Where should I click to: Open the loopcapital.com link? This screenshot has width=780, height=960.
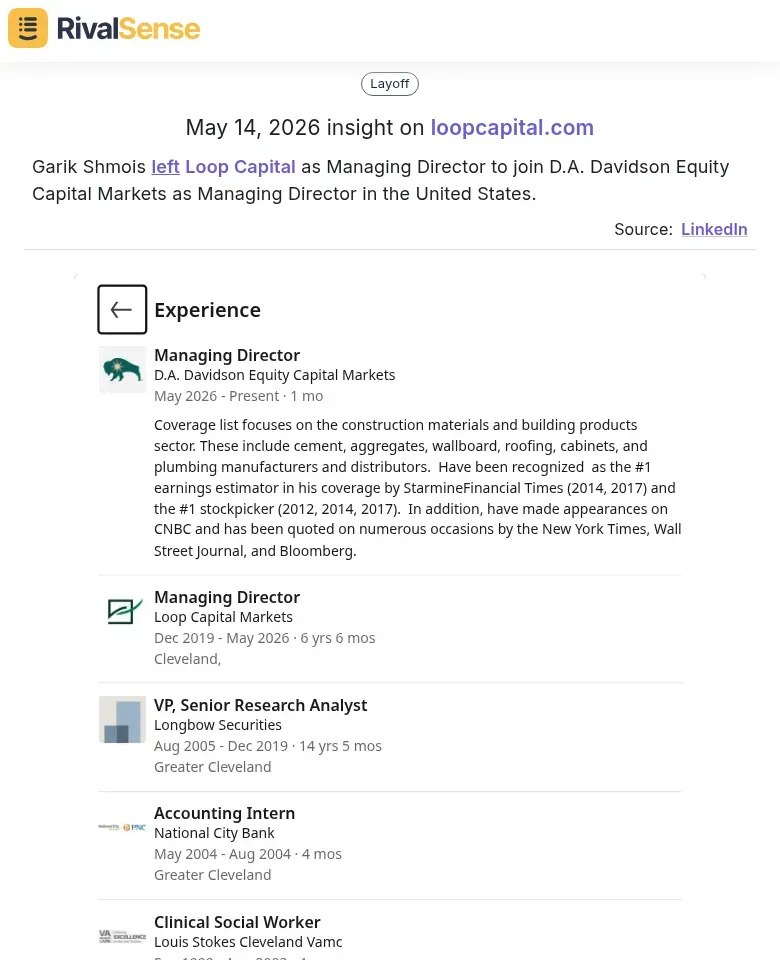click(x=512, y=127)
